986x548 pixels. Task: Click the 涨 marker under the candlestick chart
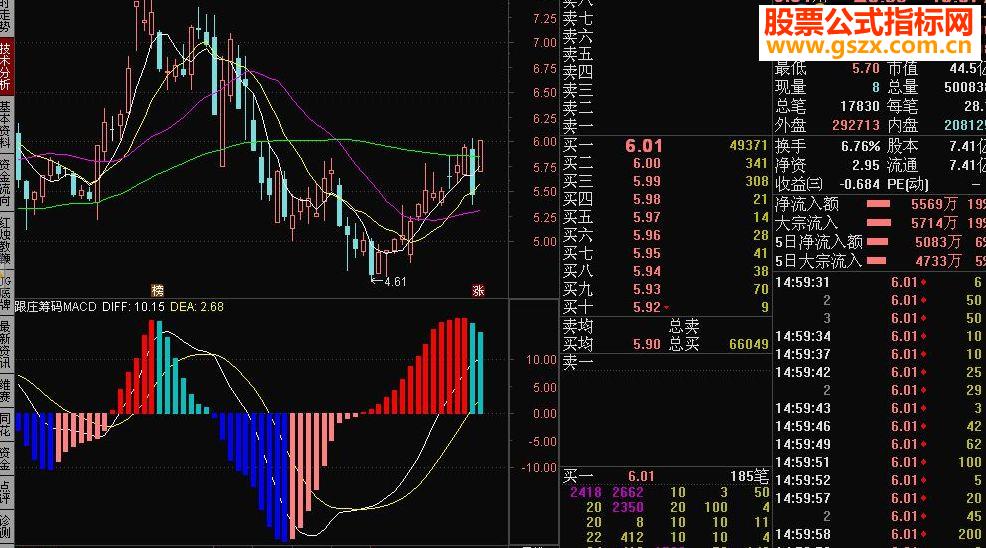[x=479, y=290]
